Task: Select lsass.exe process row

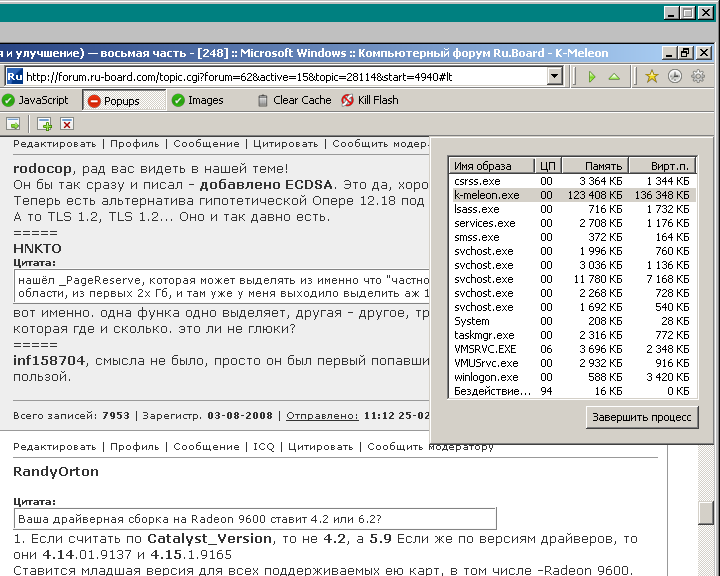Action: (573, 209)
